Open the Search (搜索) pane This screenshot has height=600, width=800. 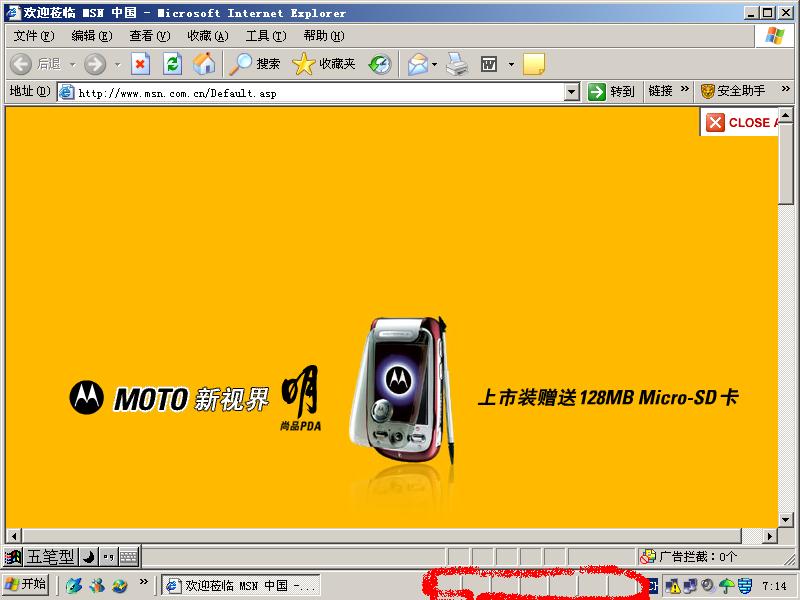click(255, 64)
